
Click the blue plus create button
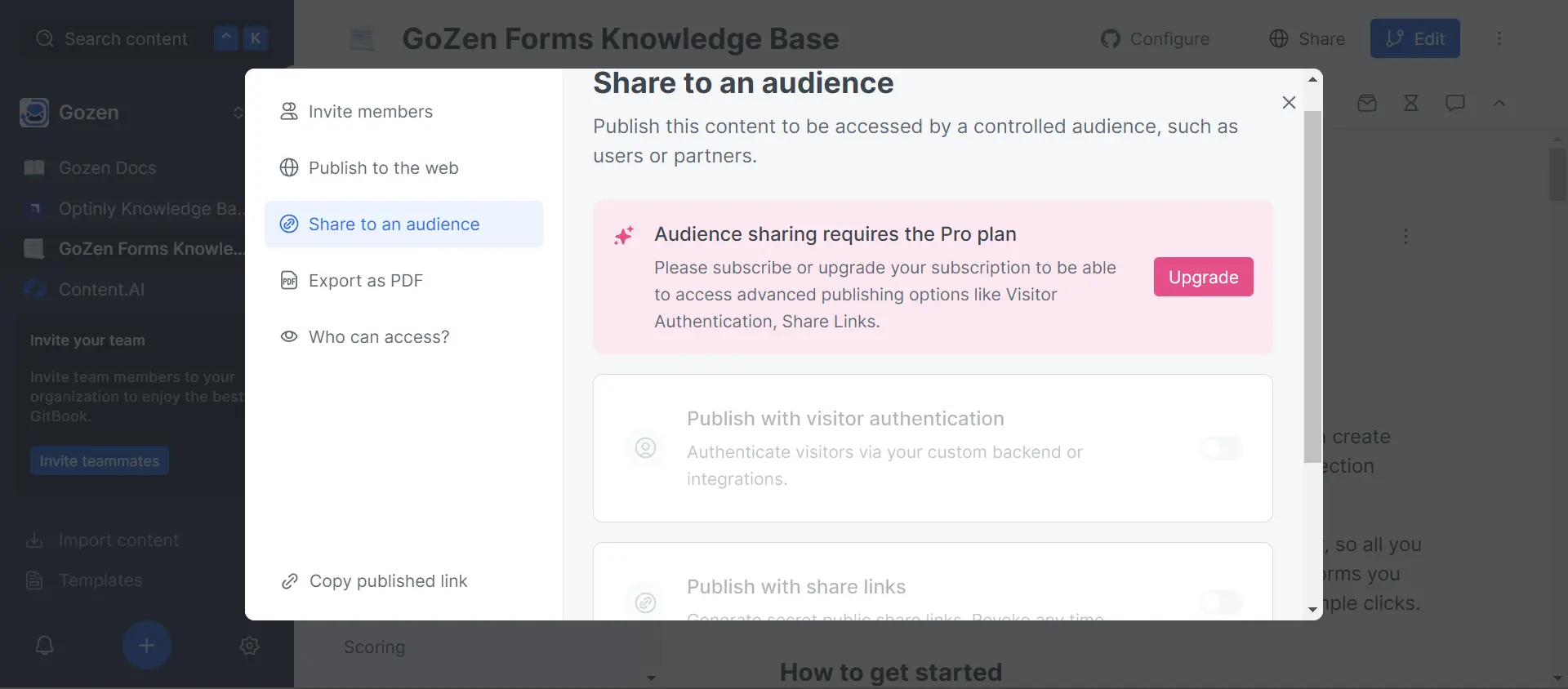(147, 646)
